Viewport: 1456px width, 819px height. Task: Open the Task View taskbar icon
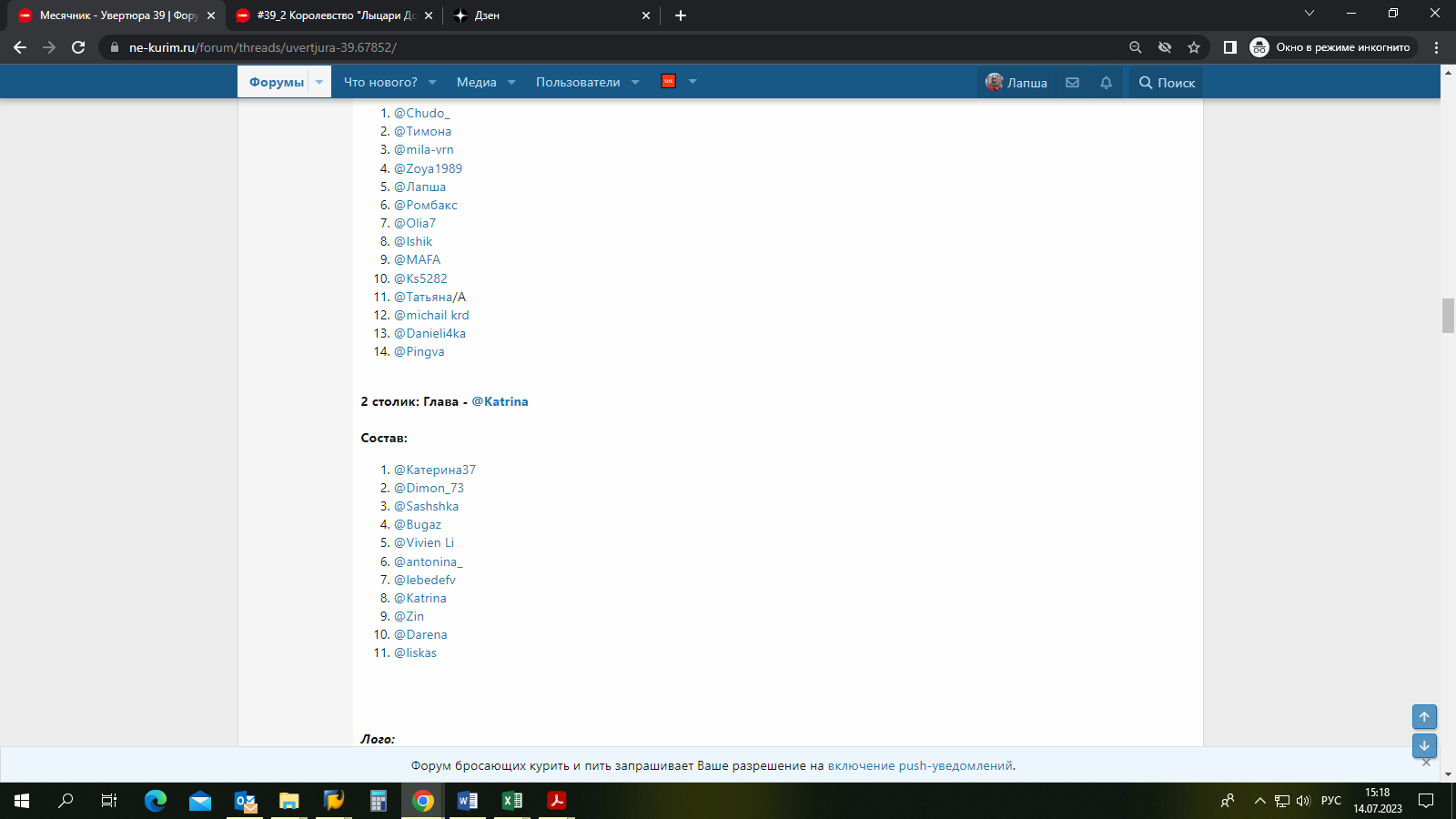click(109, 801)
